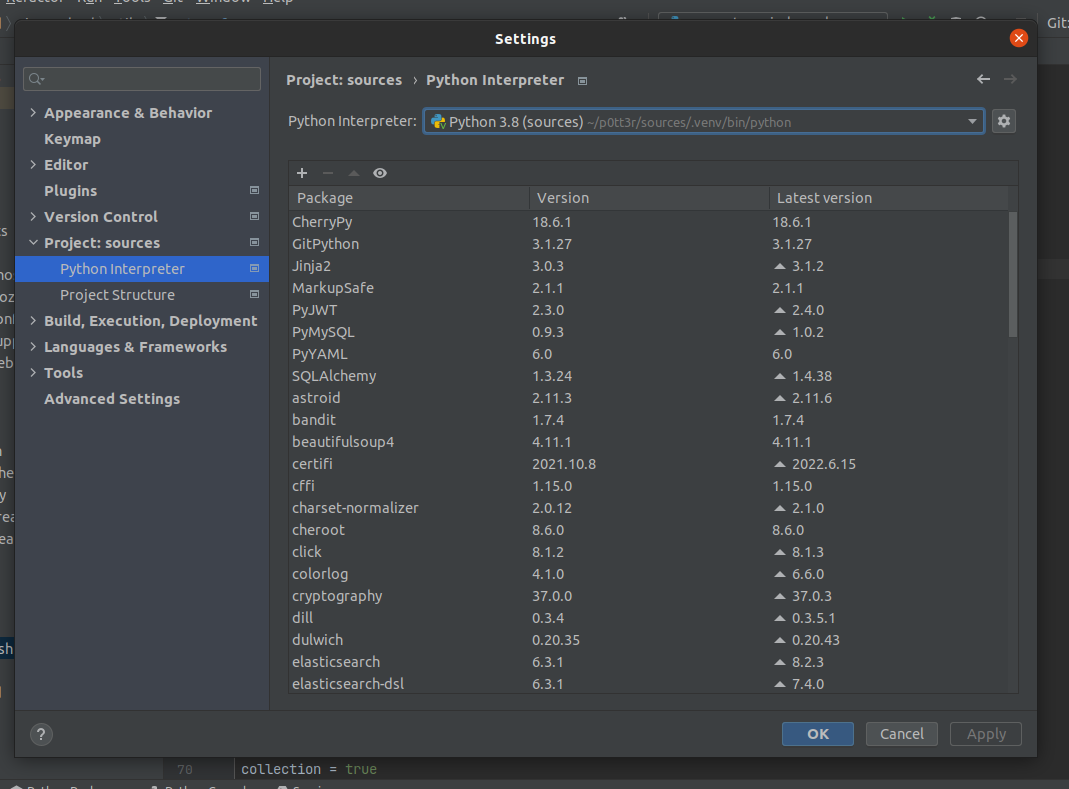Expand Build, Execution, Deployment section
Screen dimensions: 1069x789
(33, 321)
